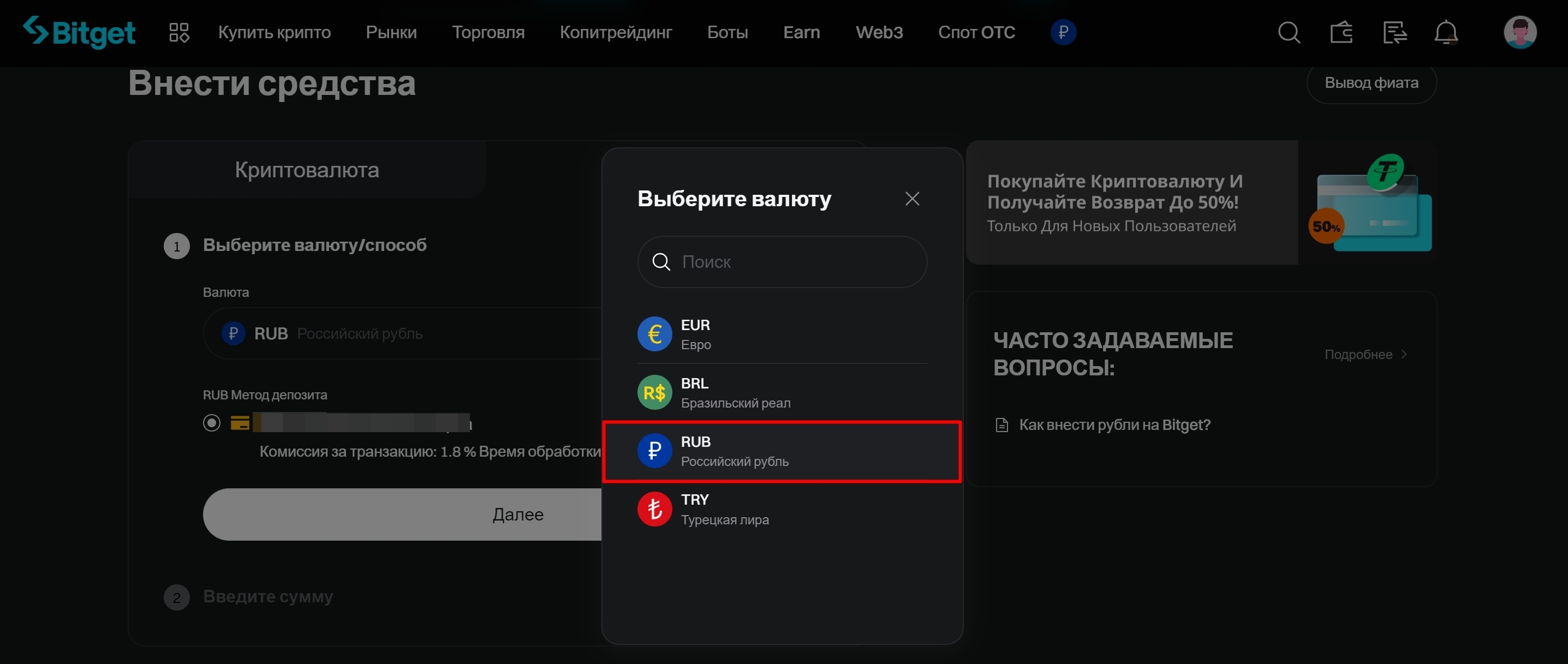Open Боты menu

tap(728, 32)
